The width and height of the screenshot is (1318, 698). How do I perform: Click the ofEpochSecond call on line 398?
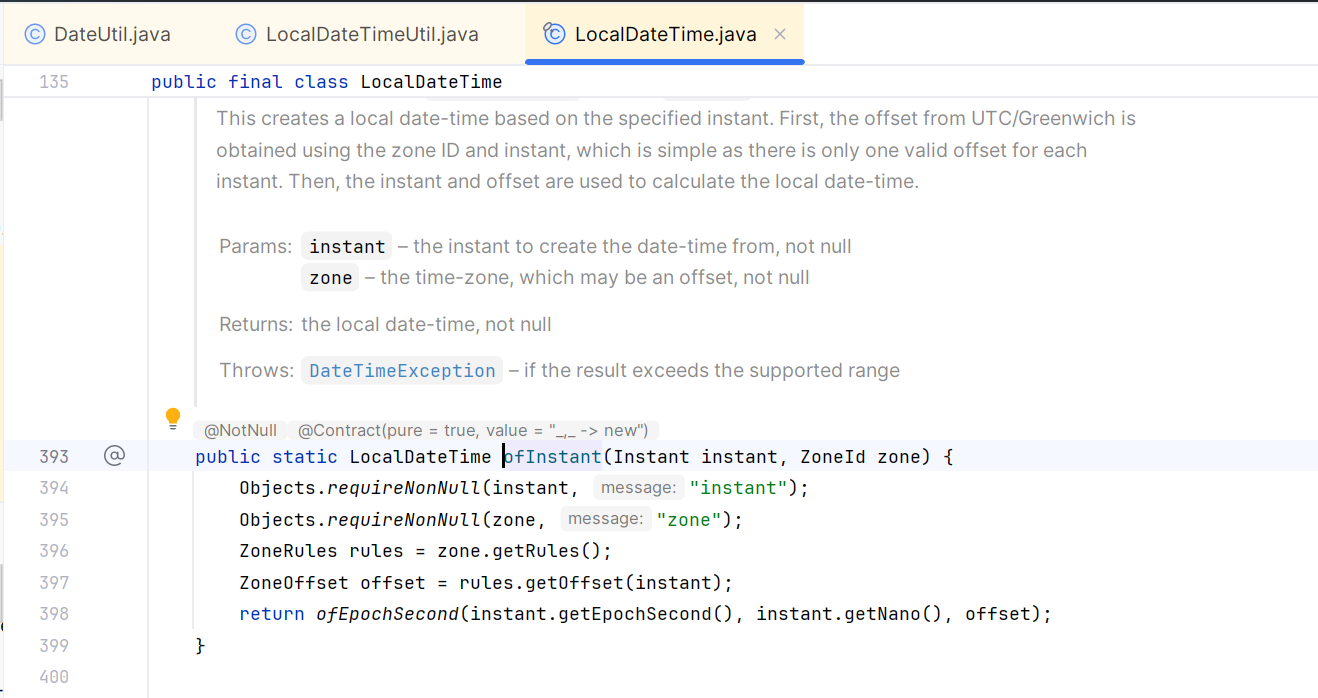[390, 613]
